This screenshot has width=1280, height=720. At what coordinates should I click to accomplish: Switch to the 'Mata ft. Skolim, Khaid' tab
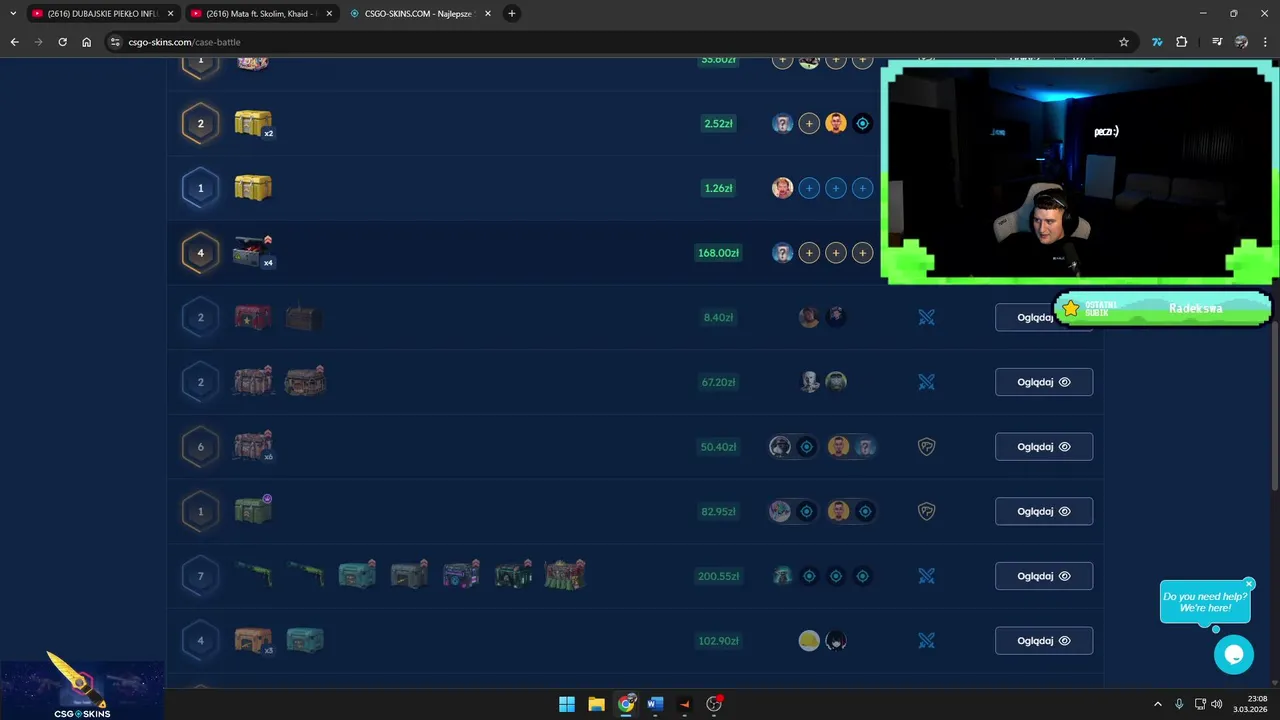[x=262, y=13]
